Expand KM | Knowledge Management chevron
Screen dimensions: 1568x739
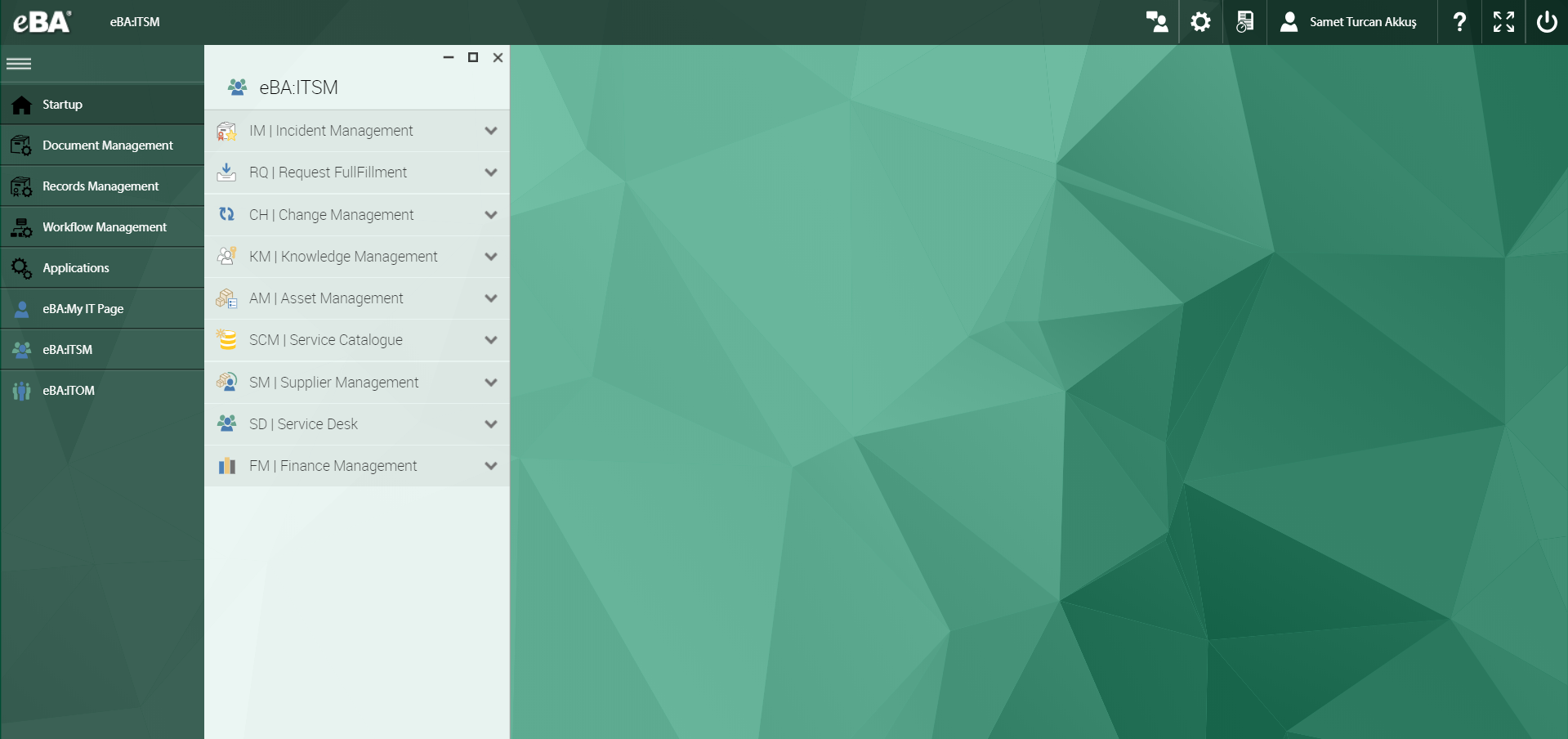click(491, 257)
